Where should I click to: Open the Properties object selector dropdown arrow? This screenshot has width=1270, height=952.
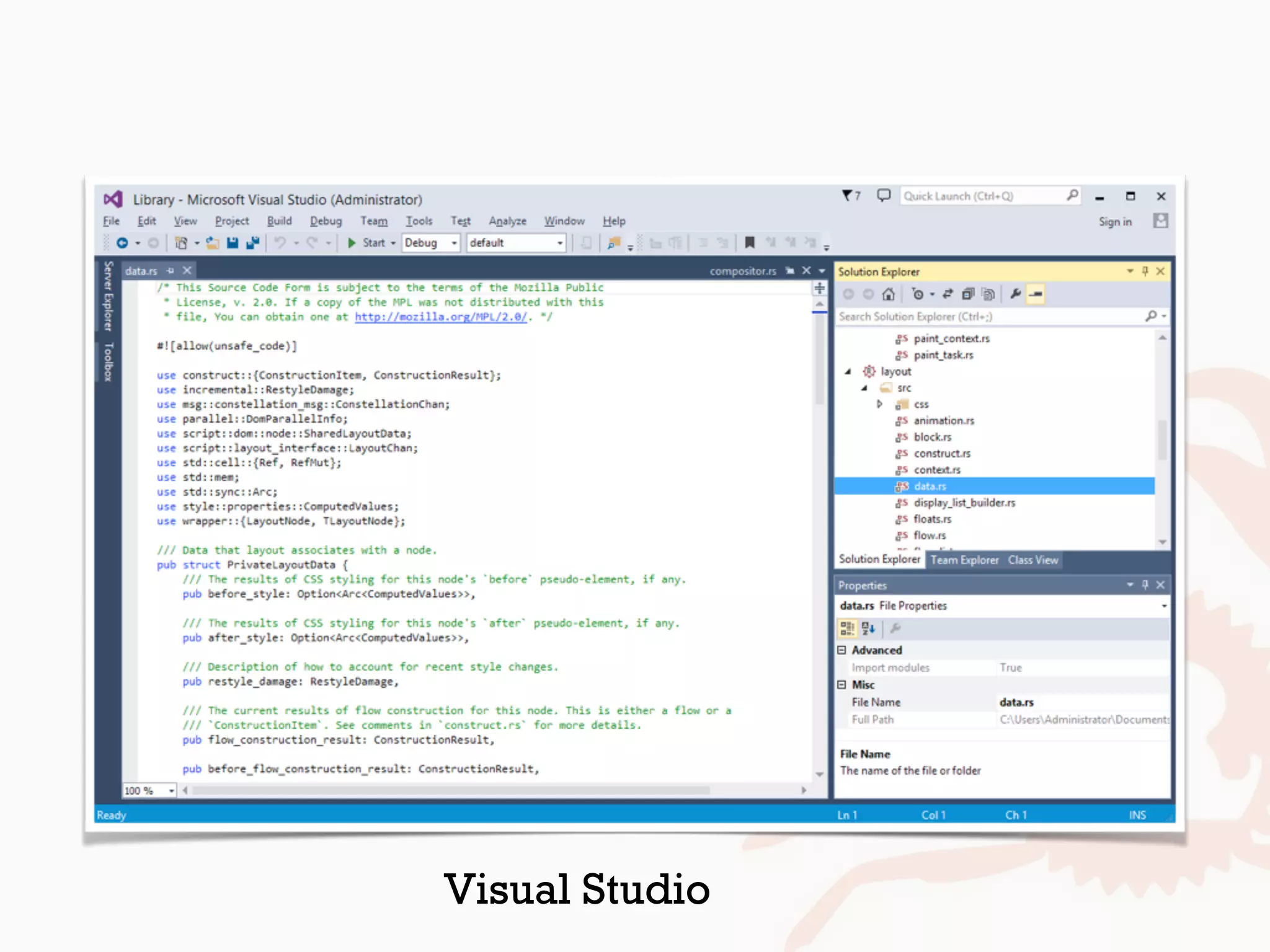tap(1164, 606)
